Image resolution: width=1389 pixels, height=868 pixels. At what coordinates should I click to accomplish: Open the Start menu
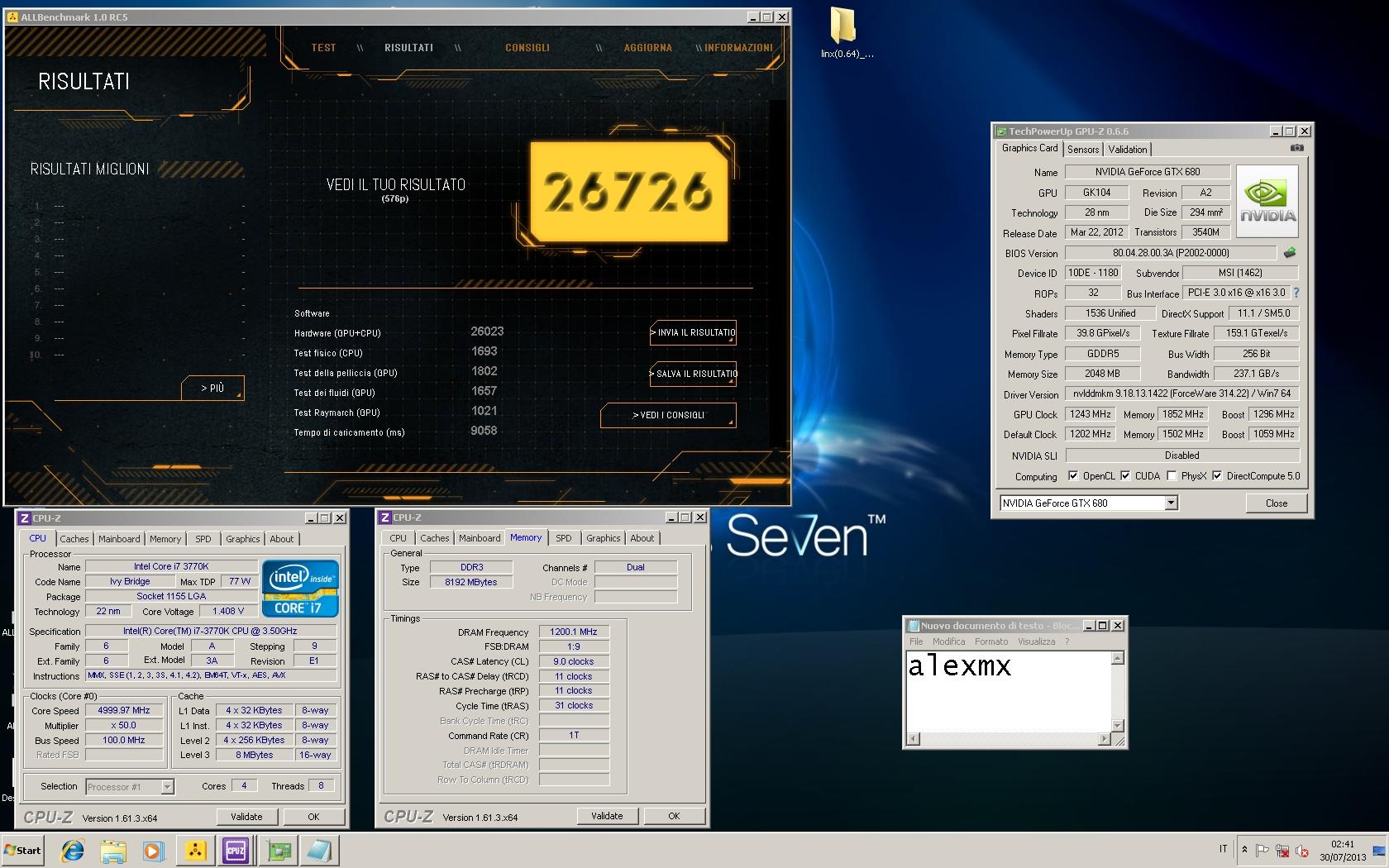click(x=23, y=851)
